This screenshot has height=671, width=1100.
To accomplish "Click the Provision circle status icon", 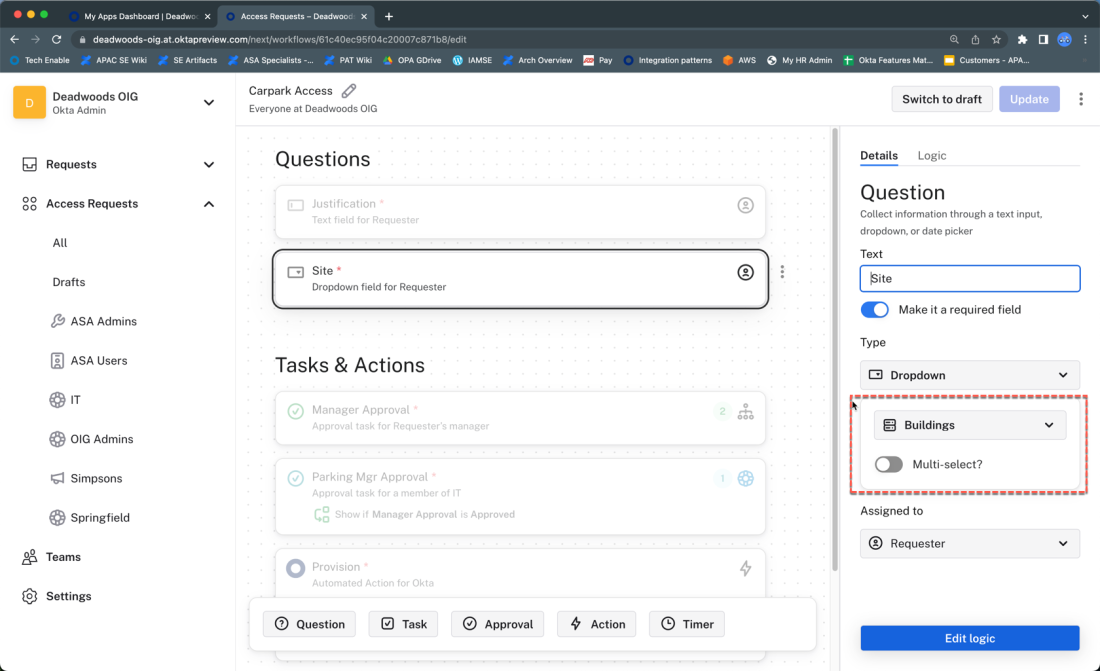I will (x=295, y=568).
